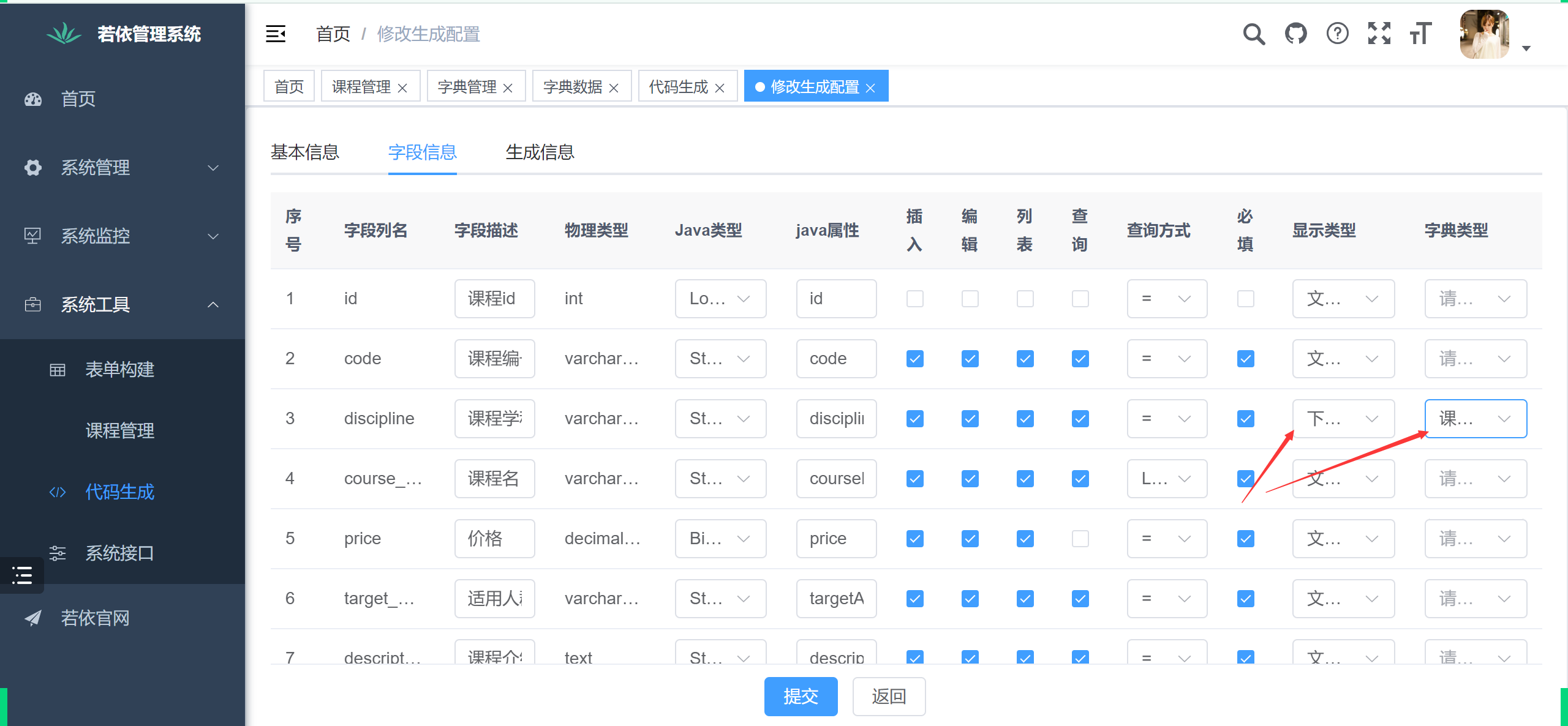Switch to the 基本信息 tab
This screenshot has height=726, width=1568.
pyautogui.click(x=305, y=152)
